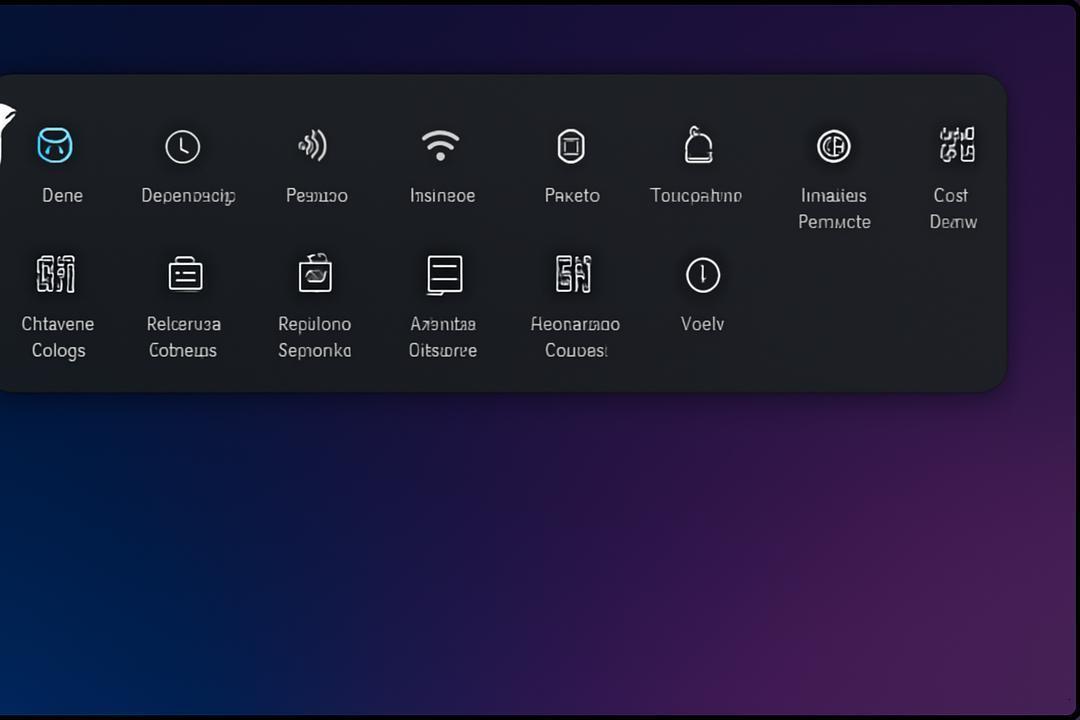Open the clock icon labeled Depenoacip

click(183, 147)
